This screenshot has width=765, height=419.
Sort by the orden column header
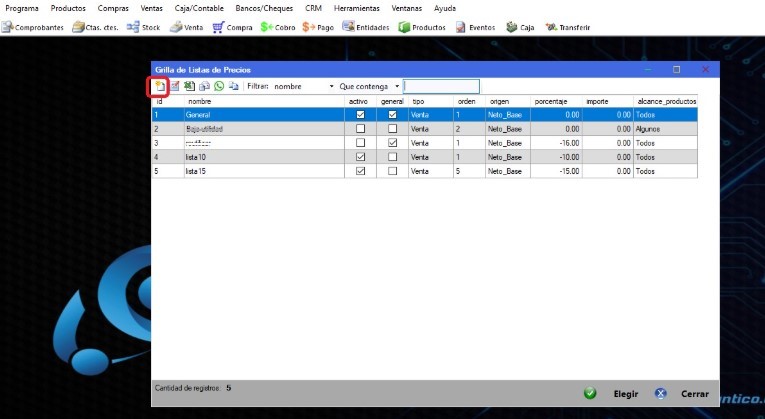[x=469, y=101]
